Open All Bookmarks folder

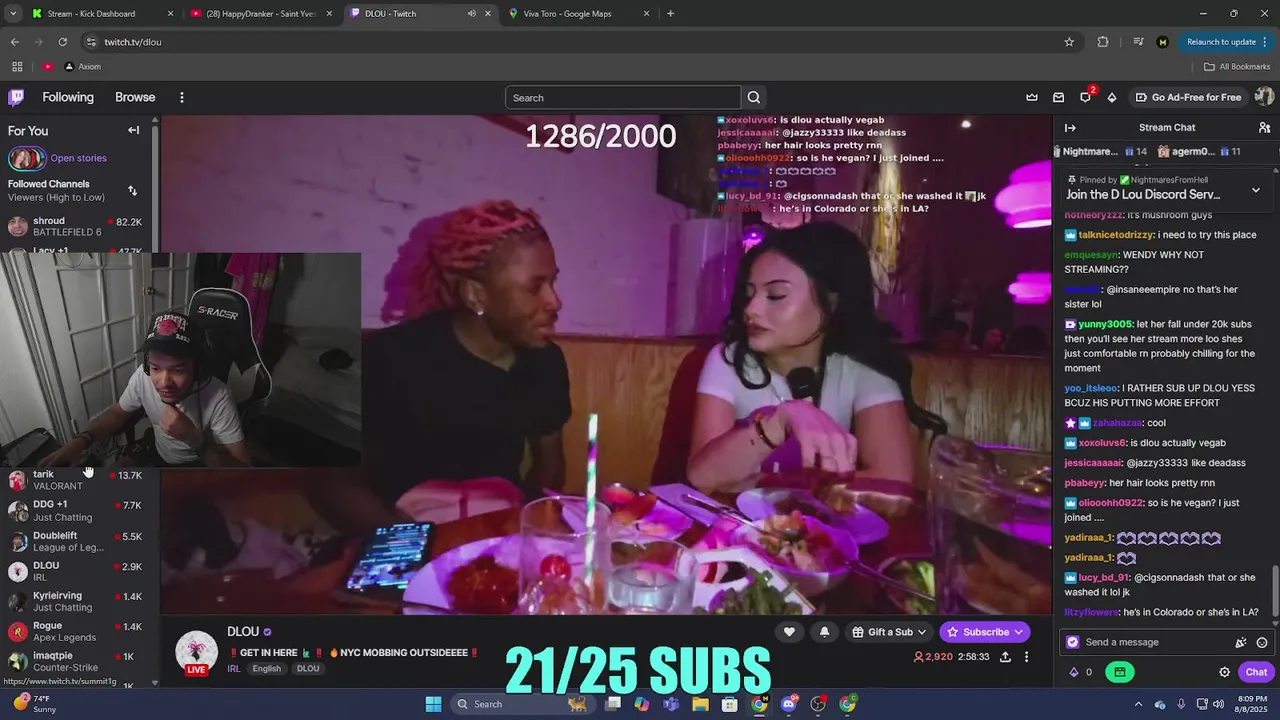click(1237, 67)
